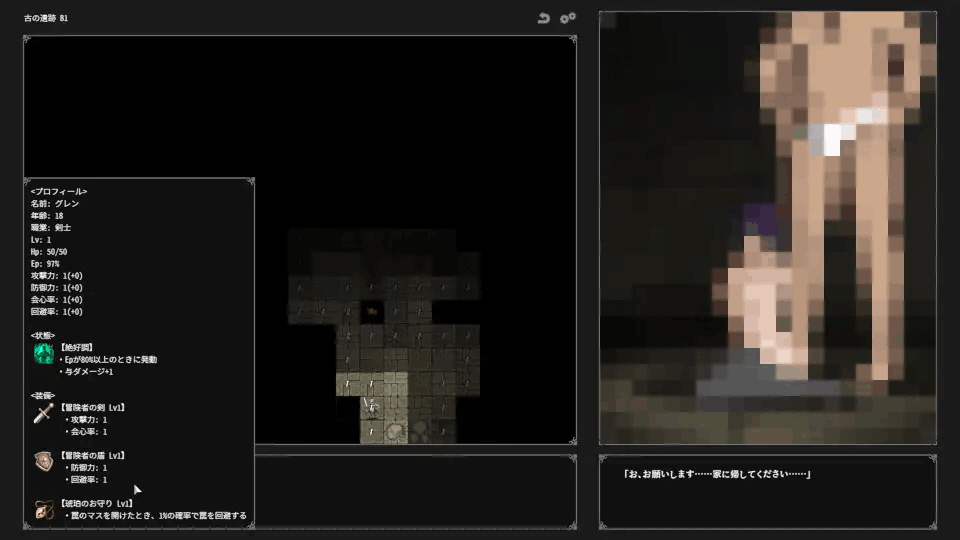Click the pixelated event image panel
Viewport: 960px width, 540px height.
pyautogui.click(x=767, y=228)
